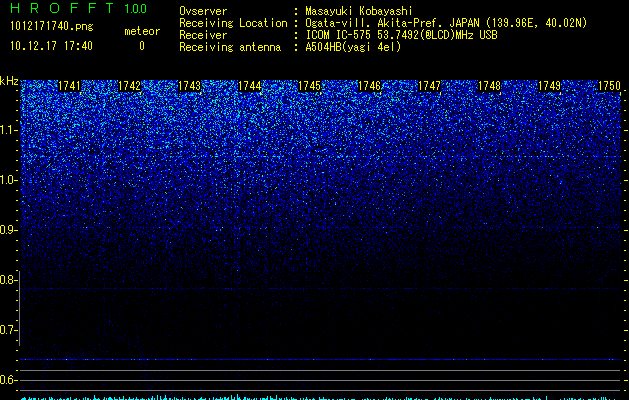Click the meteor count value 0
This screenshot has width=629, height=400.
pos(142,46)
